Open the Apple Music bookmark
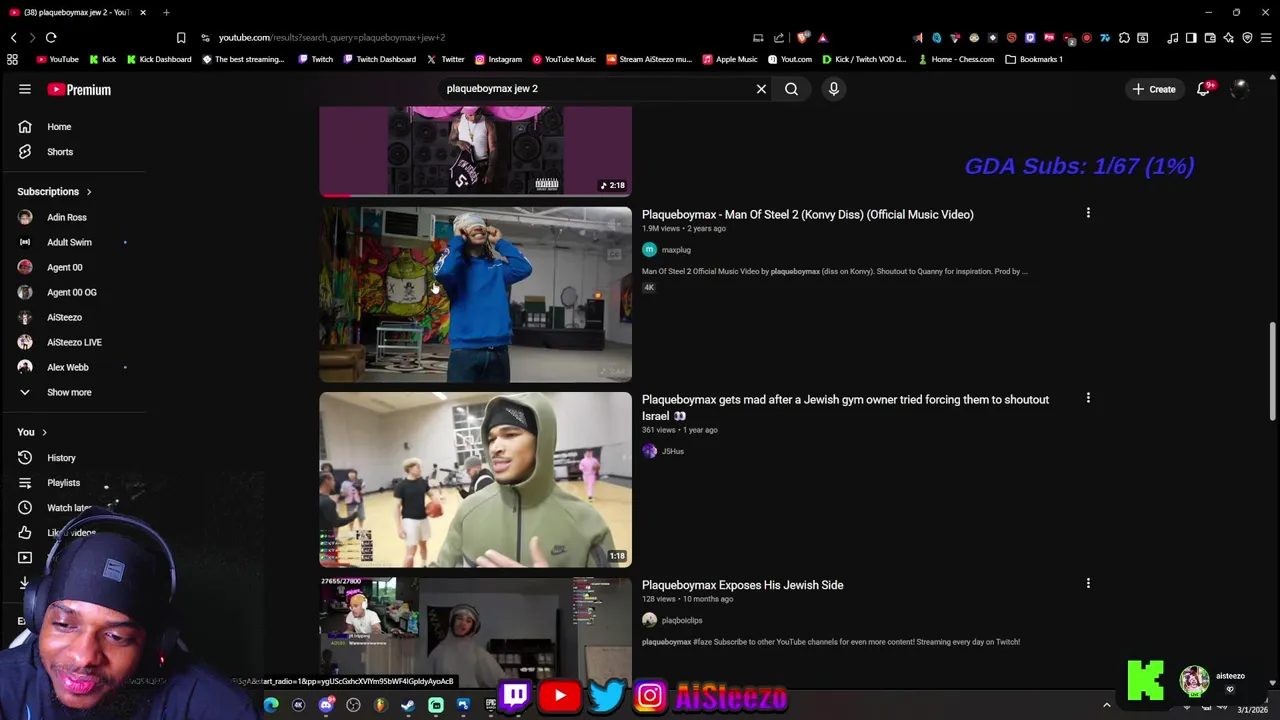This screenshot has height=720, width=1280. tap(730, 59)
